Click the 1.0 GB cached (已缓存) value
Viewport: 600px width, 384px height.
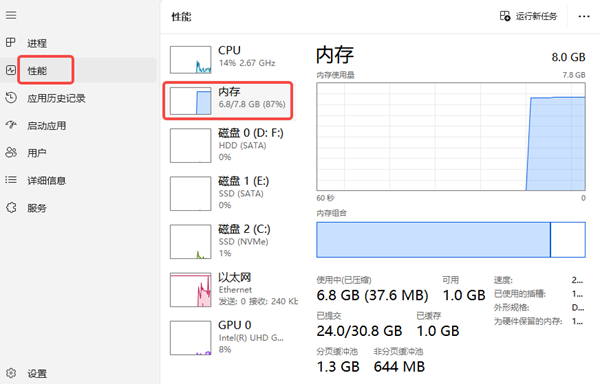tap(438, 331)
